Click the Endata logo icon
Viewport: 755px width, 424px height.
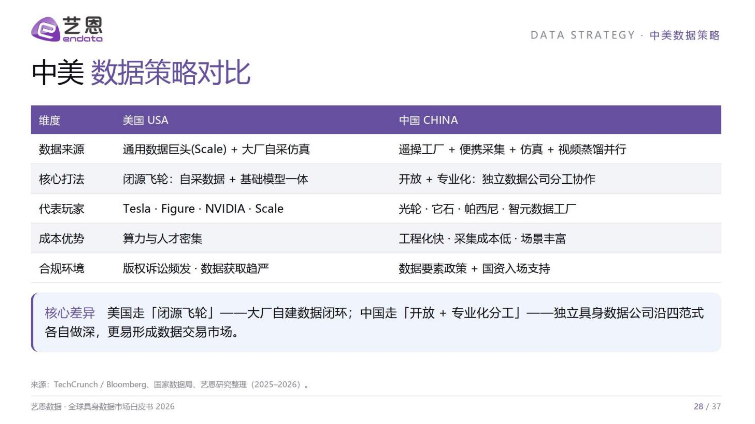pos(67,29)
